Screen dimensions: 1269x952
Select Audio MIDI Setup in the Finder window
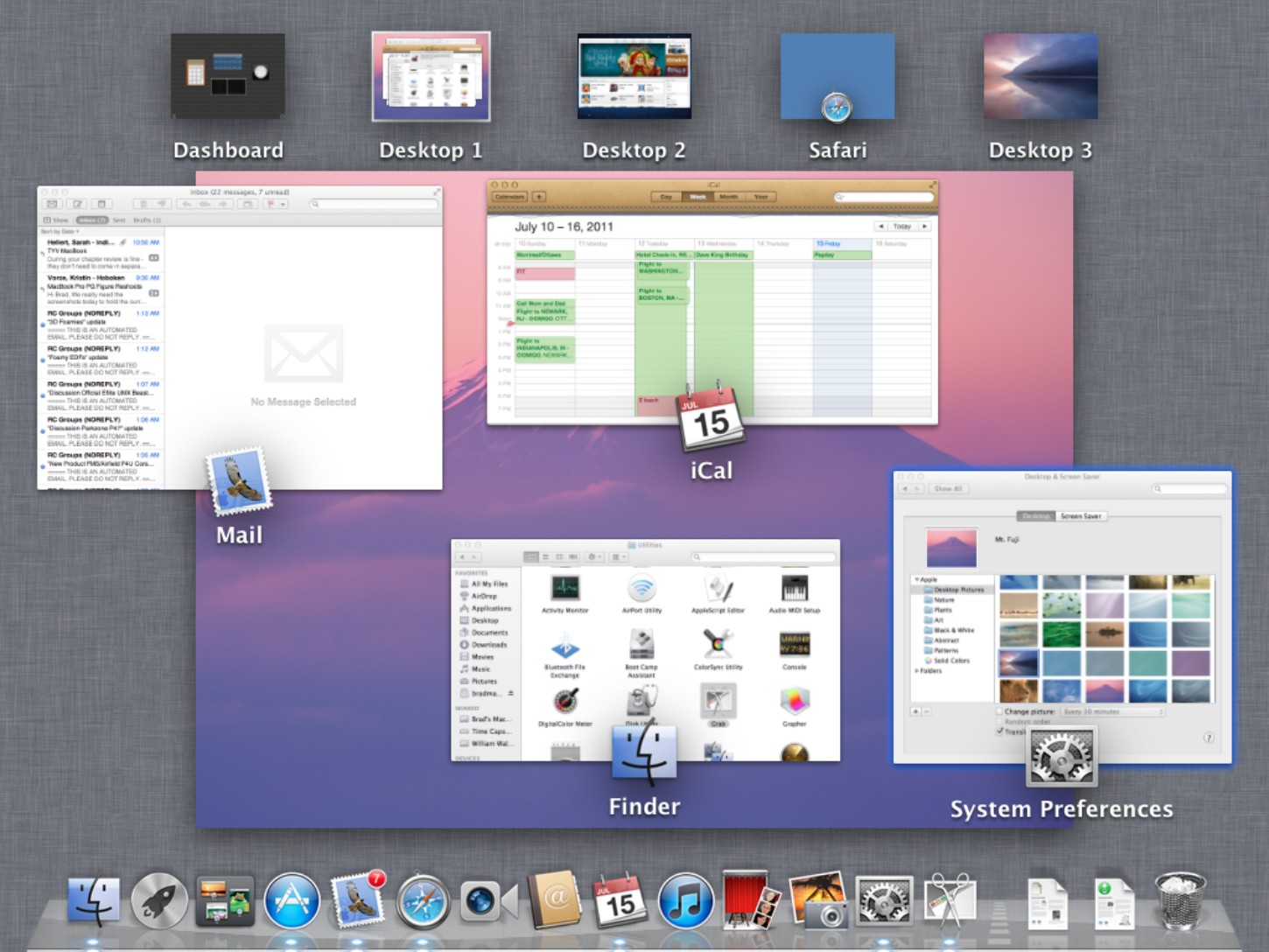click(x=794, y=592)
